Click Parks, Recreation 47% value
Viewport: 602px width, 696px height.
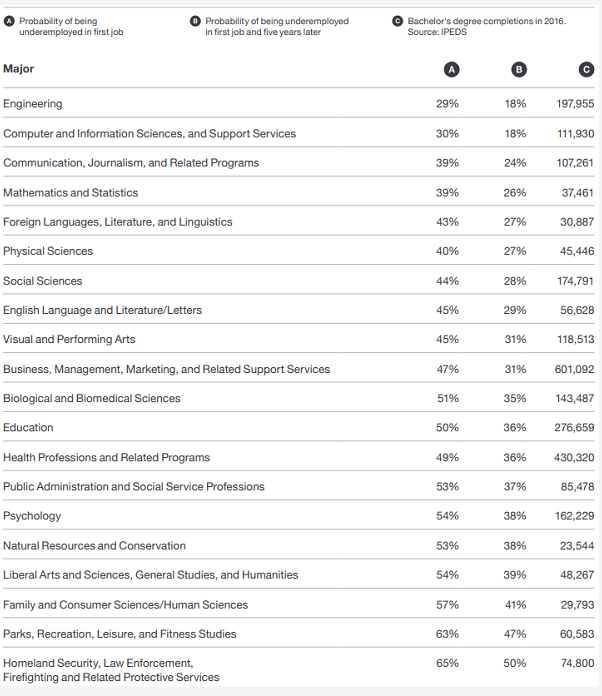(515, 634)
